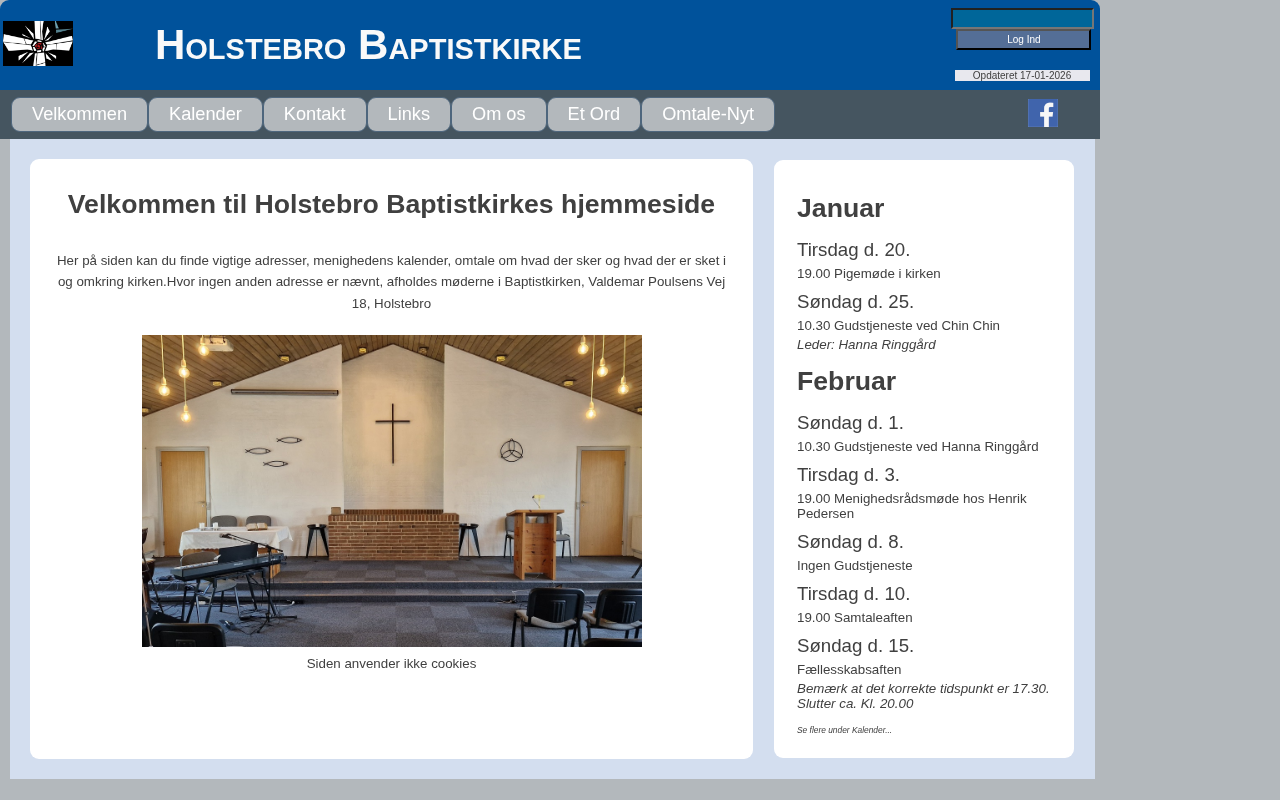This screenshot has width=1280, height=800.
Task: Click the 'Ingen Gudstjeneste' event
Action: (855, 566)
